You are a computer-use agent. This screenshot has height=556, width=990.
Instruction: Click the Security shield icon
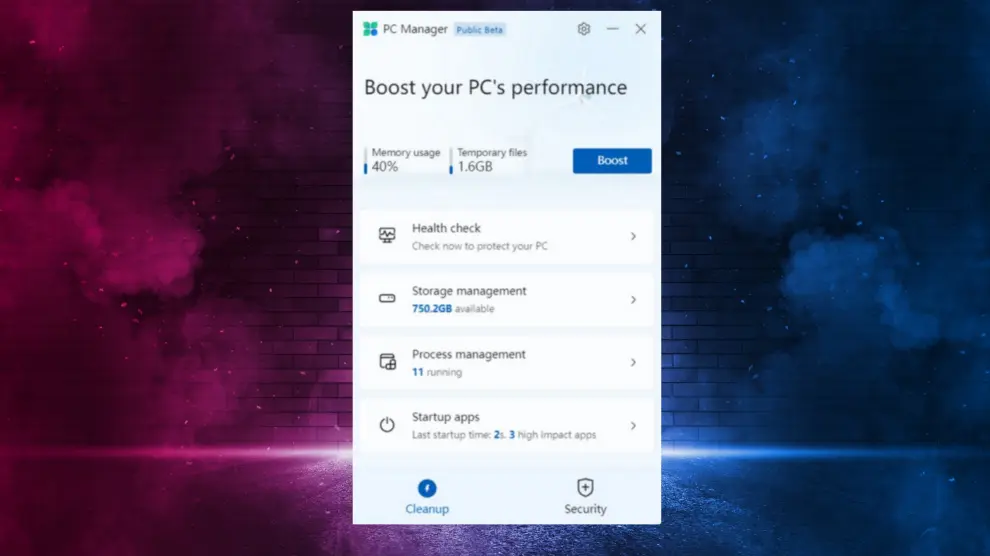tap(585, 487)
